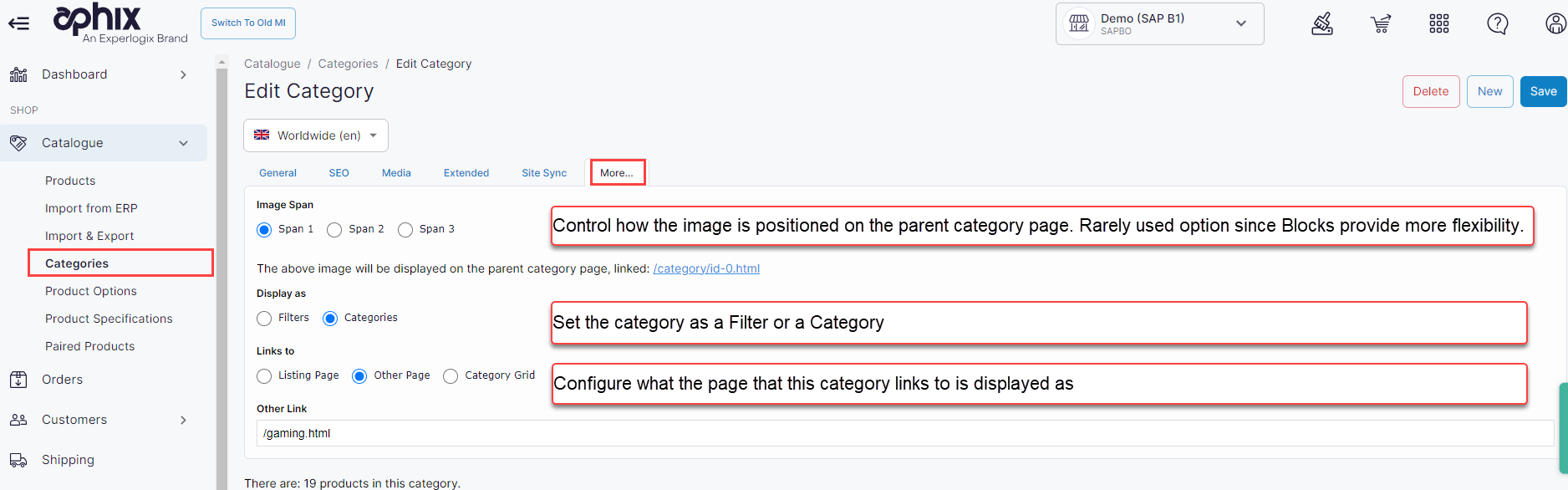This screenshot has width=1568, height=490.
Task: Open the clear cache broom icon
Action: coord(1322,24)
